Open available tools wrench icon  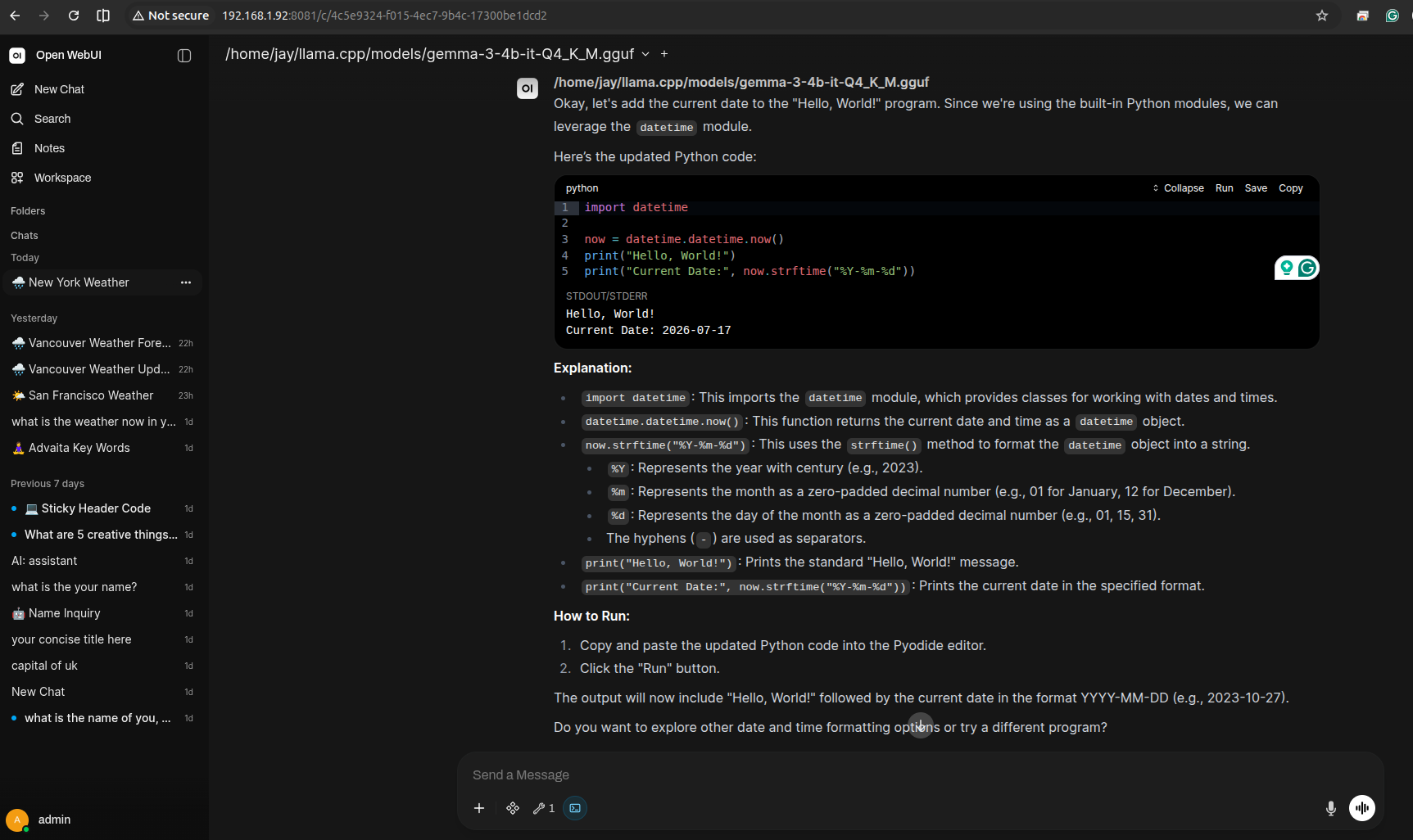(x=543, y=808)
